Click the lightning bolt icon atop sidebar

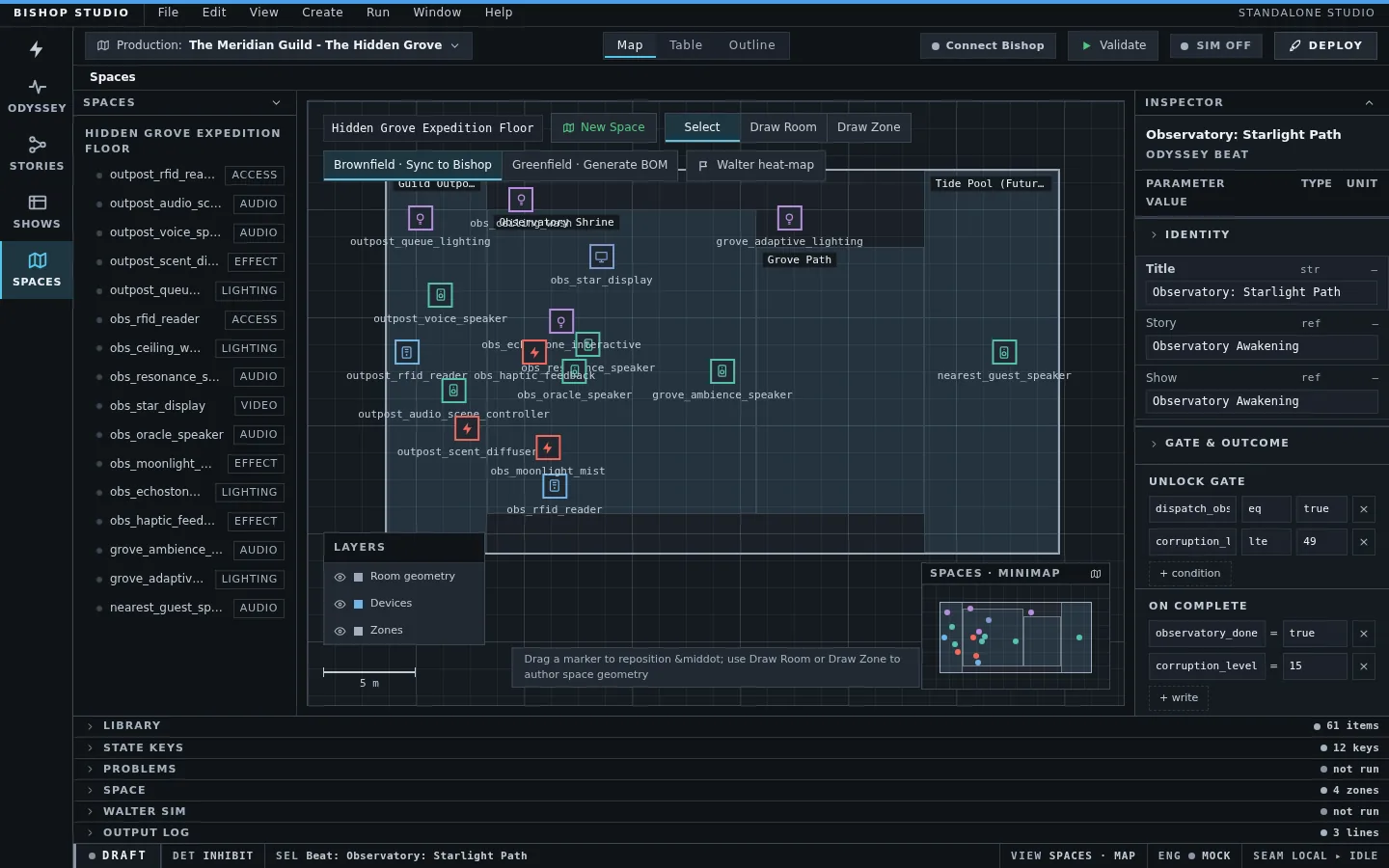(37, 49)
